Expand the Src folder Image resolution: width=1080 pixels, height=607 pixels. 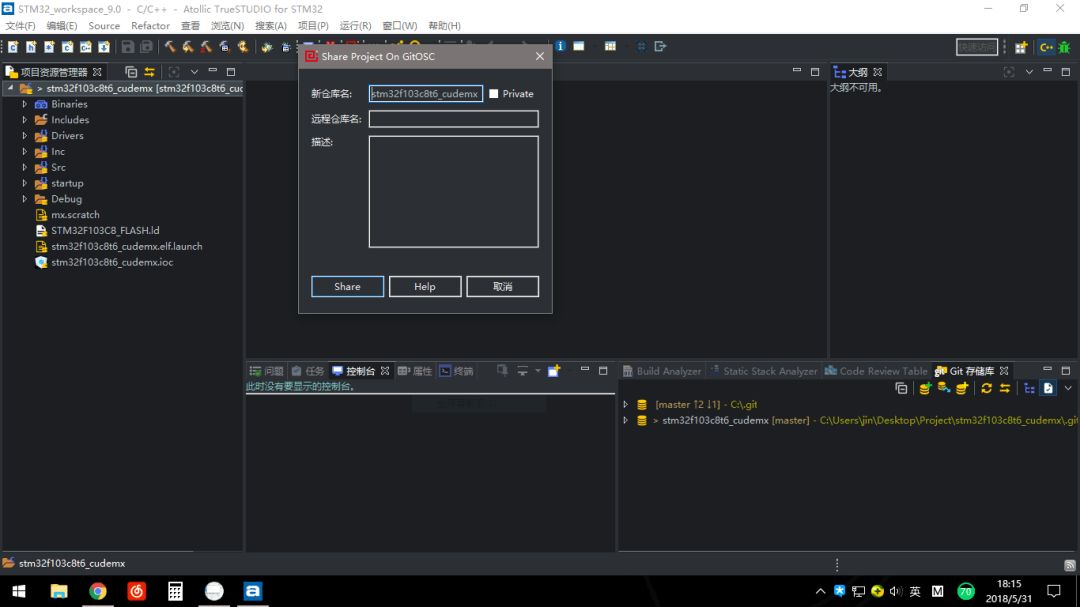(x=25, y=167)
